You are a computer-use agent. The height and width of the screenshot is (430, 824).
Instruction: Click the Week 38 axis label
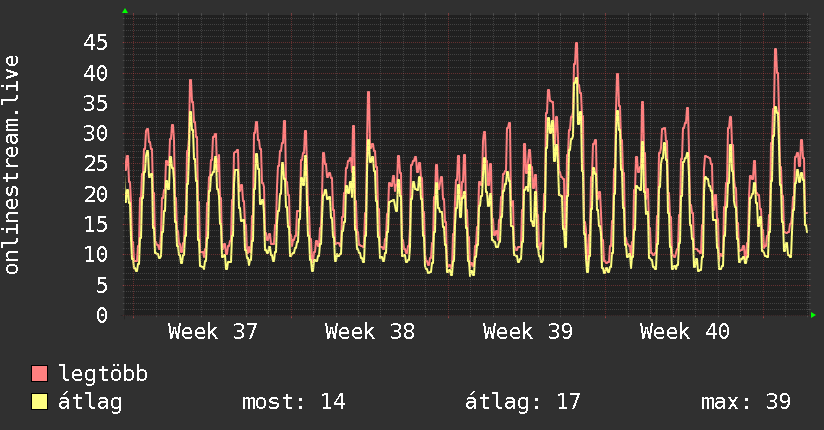point(370,332)
